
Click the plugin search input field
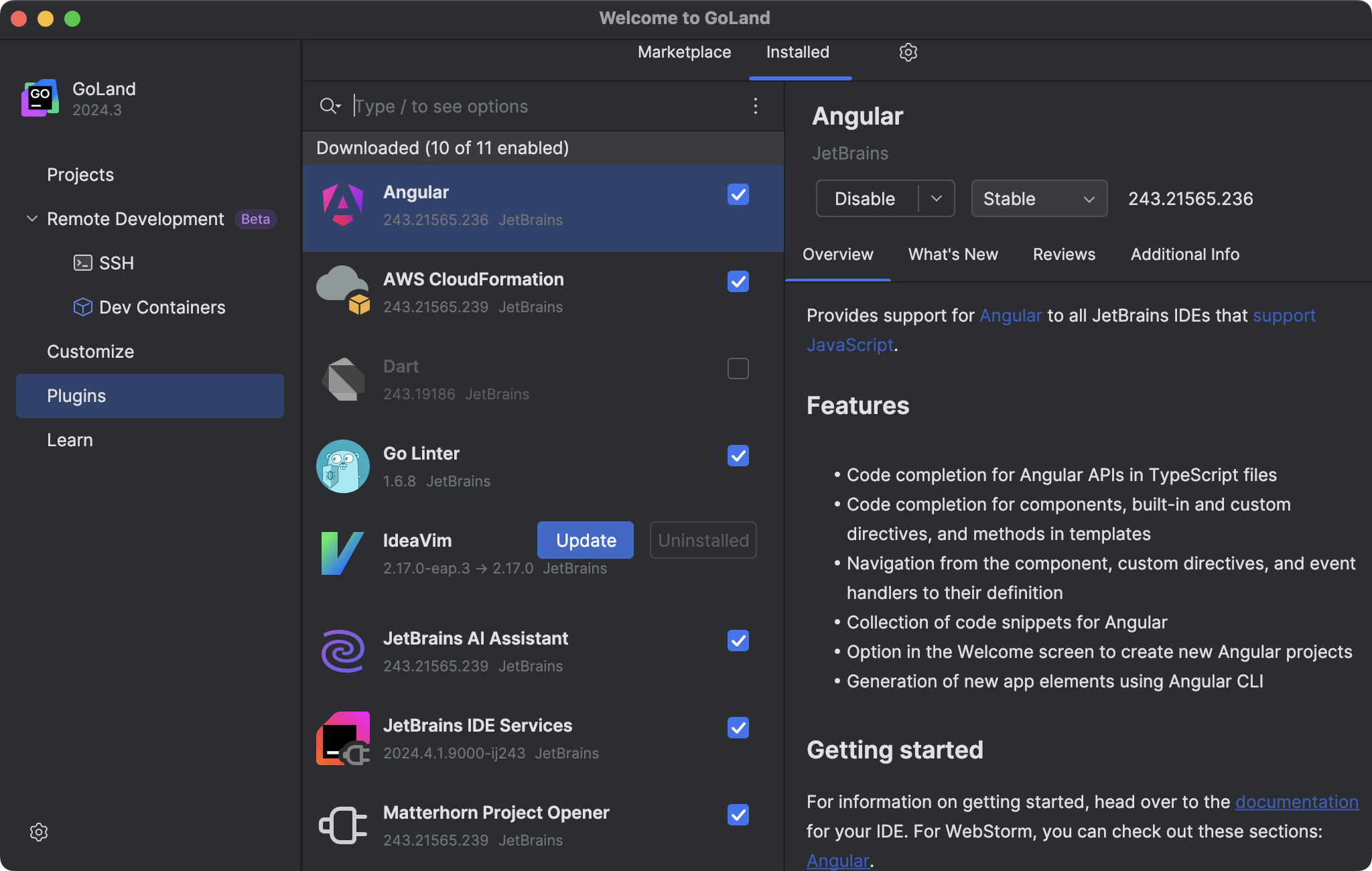(536, 106)
